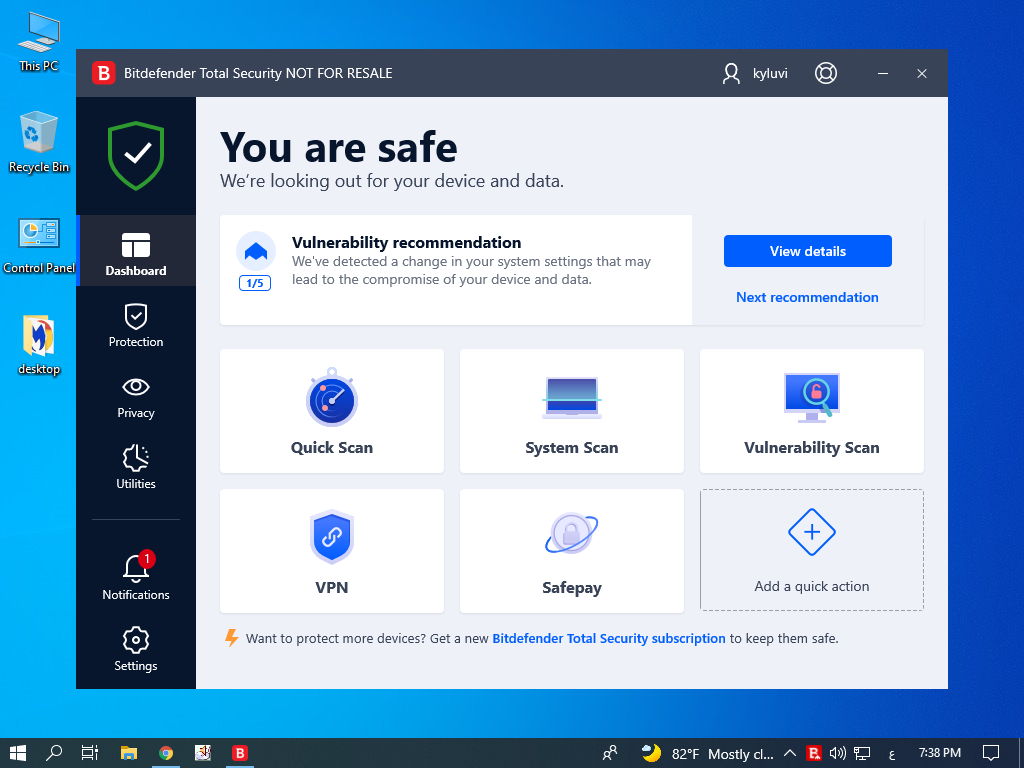
Task: Open the volume speaker control
Action: click(x=837, y=753)
